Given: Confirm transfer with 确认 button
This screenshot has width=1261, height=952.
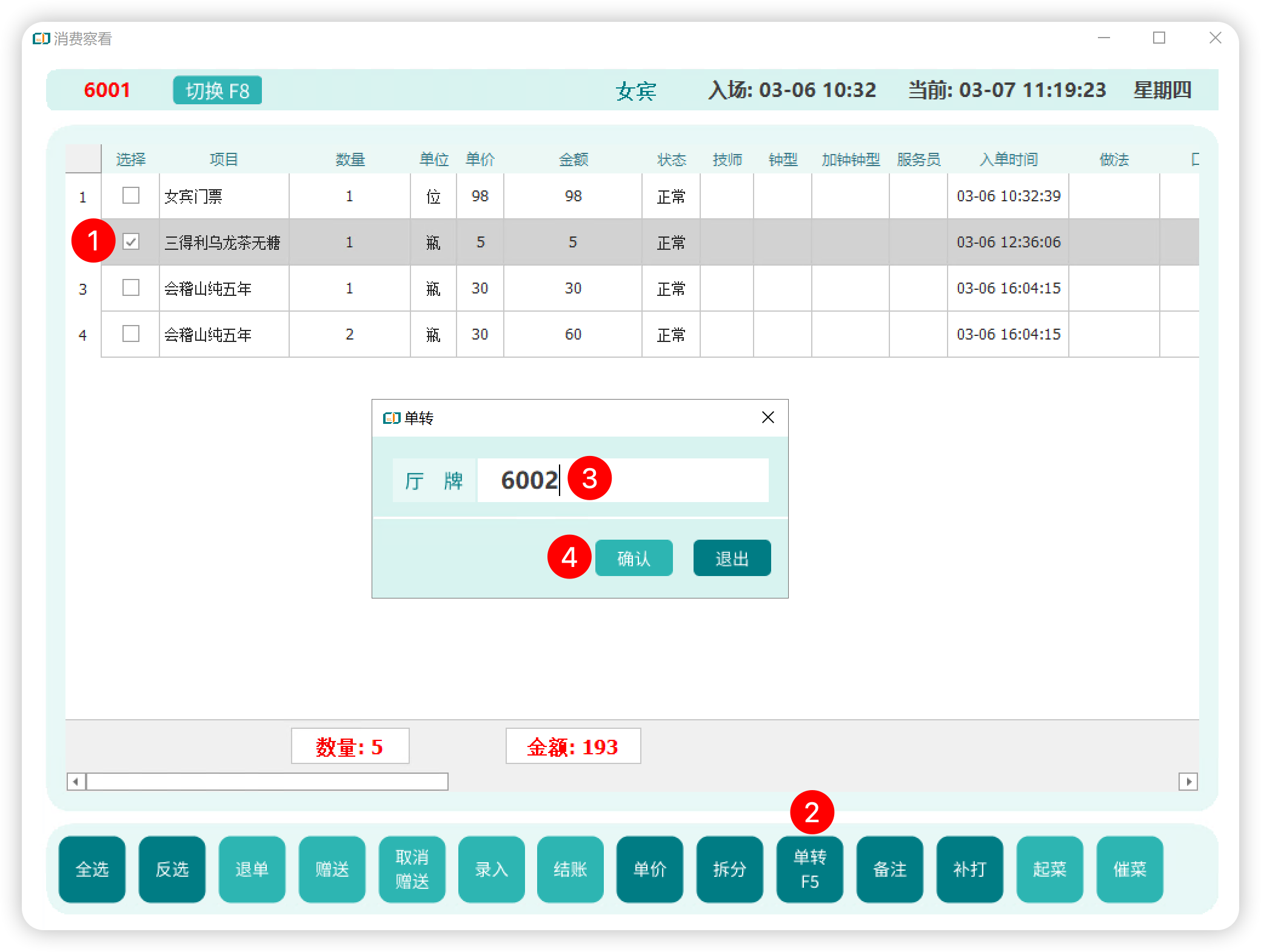Looking at the screenshot, I should click(x=634, y=558).
